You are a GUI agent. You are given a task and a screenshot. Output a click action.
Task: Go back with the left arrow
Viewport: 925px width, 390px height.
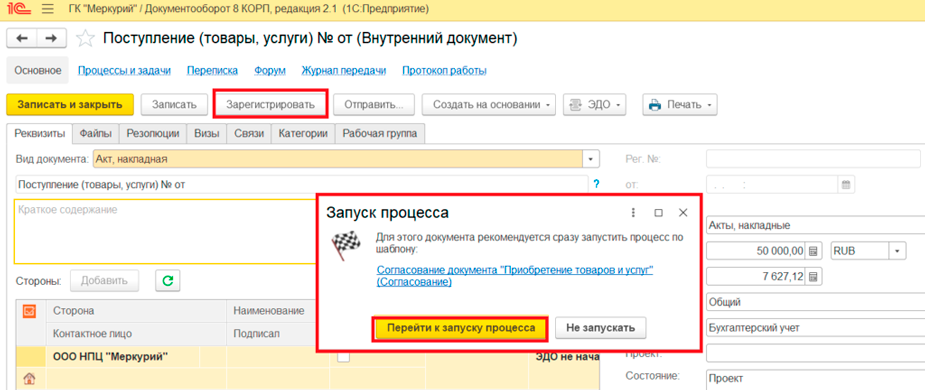pyautogui.click(x=22, y=39)
